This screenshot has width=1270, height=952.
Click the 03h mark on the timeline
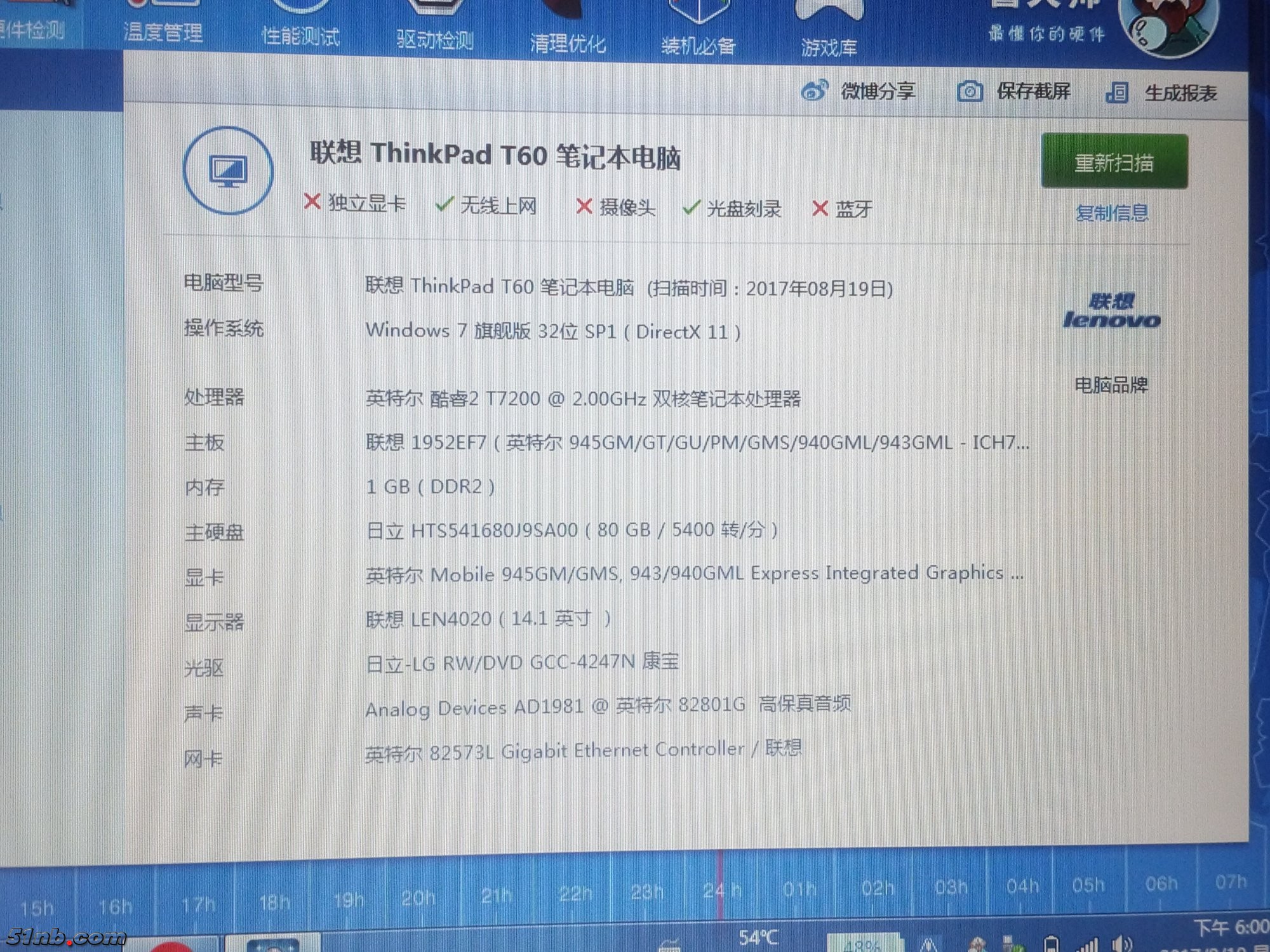[x=951, y=887]
